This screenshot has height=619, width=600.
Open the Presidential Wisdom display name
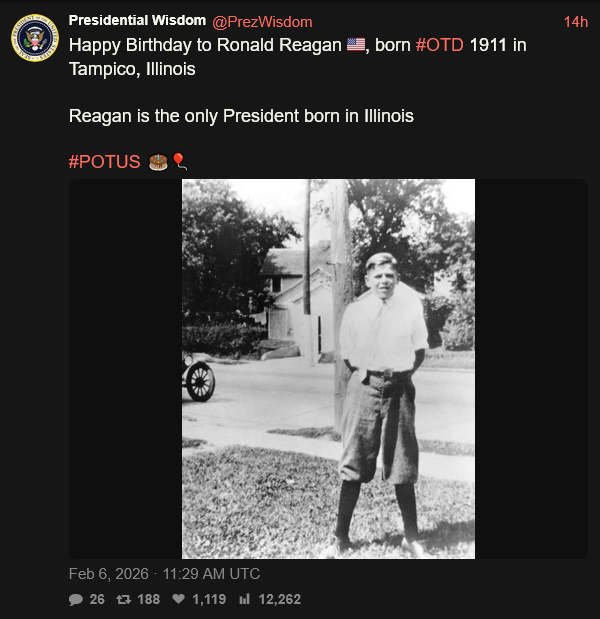pos(137,21)
